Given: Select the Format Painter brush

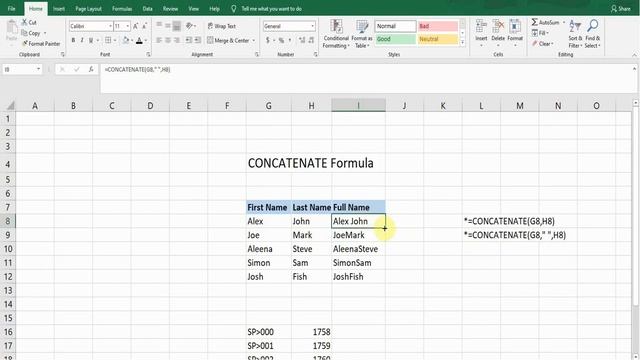Looking at the screenshot, I should coord(25,44).
